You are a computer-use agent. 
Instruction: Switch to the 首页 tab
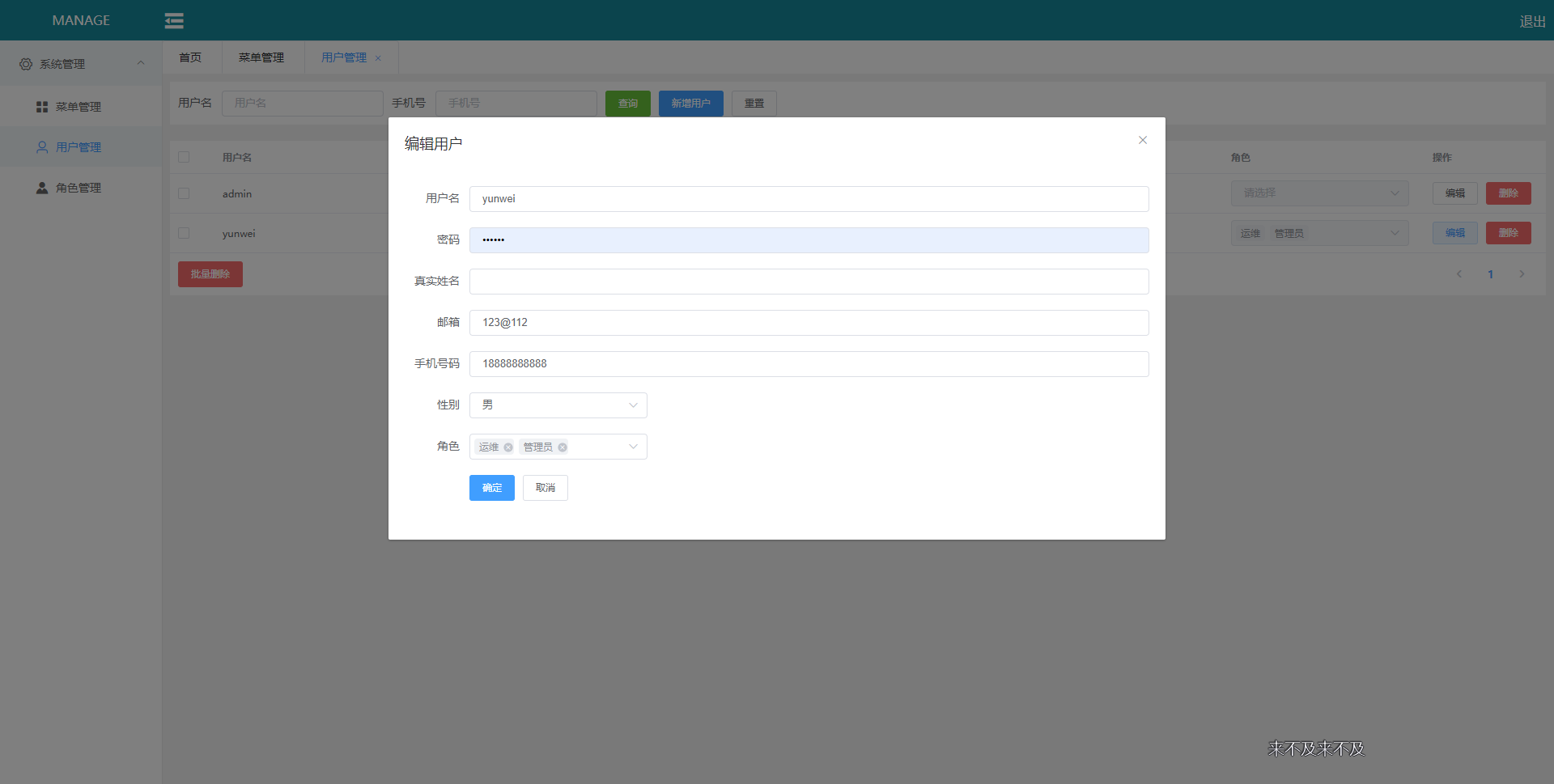(190, 57)
